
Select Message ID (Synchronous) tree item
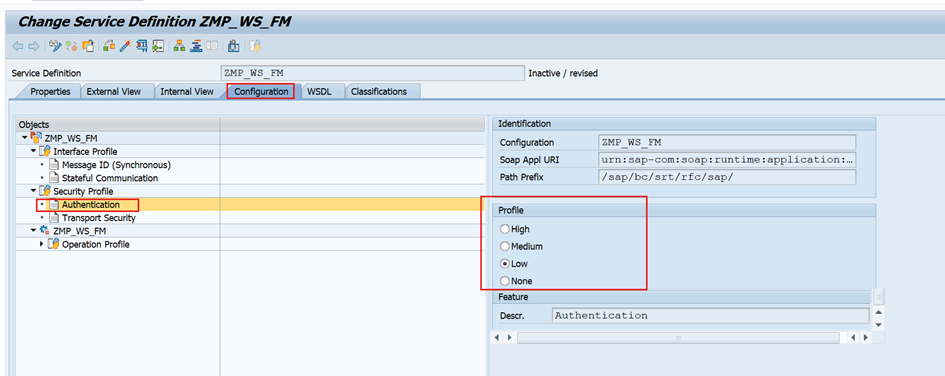click(116, 164)
